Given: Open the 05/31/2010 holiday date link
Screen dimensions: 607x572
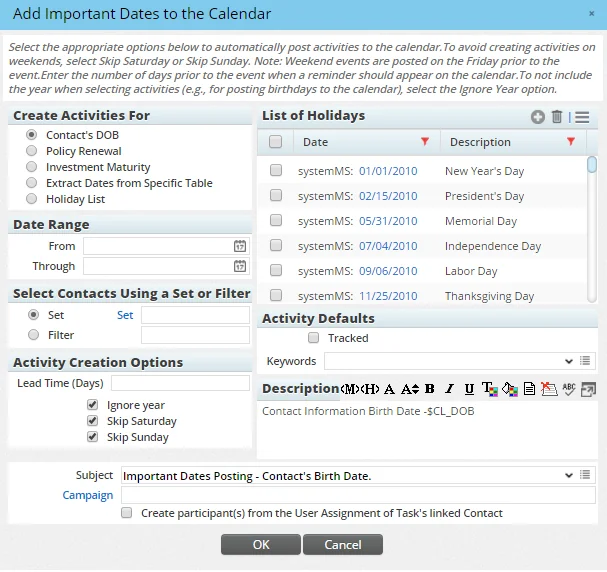Looking at the screenshot, I should point(388,221).
